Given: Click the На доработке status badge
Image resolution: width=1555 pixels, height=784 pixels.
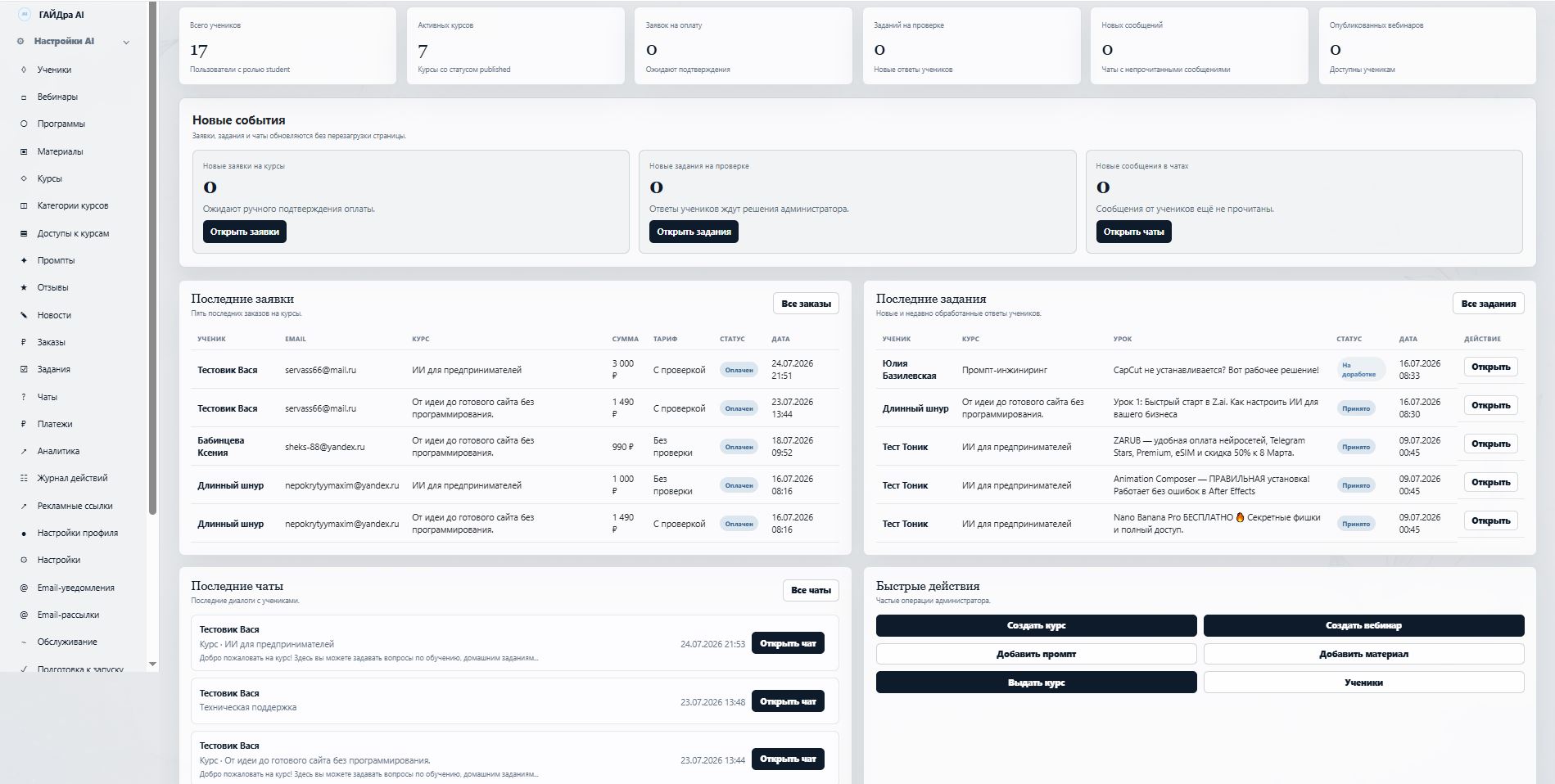Looking at the screenshot, I should coord(1360,370).
